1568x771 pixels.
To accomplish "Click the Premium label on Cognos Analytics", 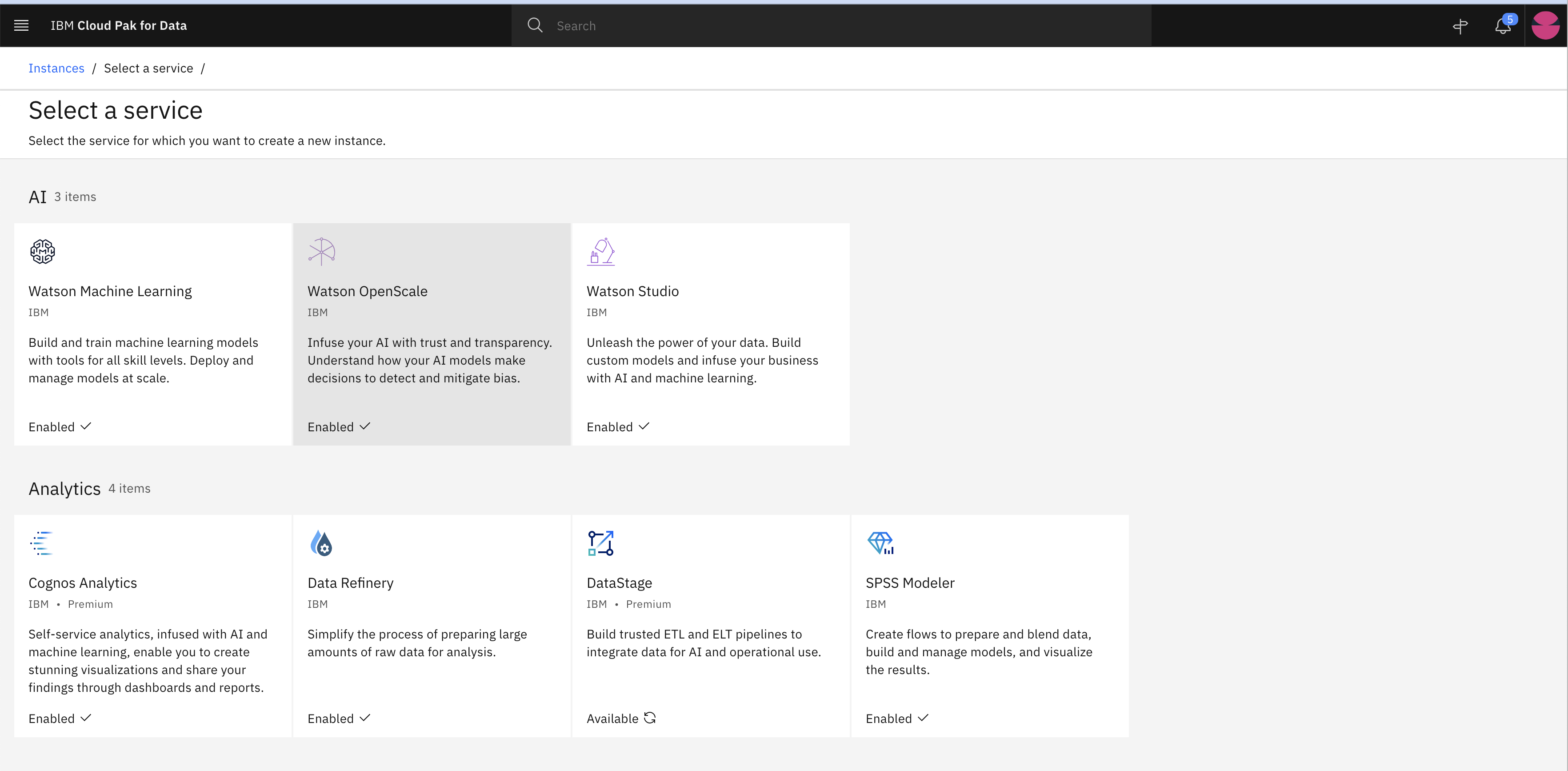I will 90,604.
